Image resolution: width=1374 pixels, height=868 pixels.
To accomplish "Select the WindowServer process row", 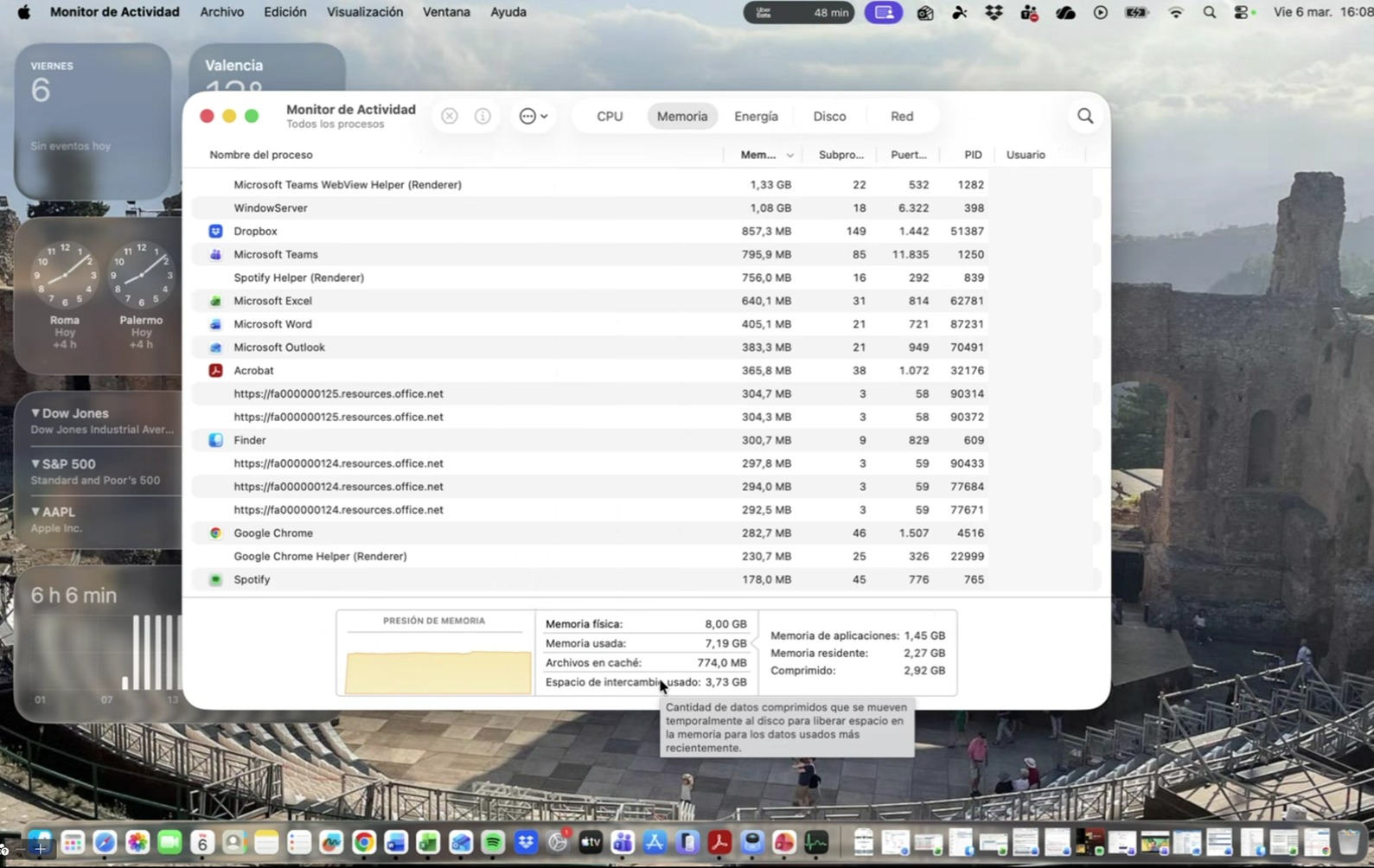I will point(271,207).
